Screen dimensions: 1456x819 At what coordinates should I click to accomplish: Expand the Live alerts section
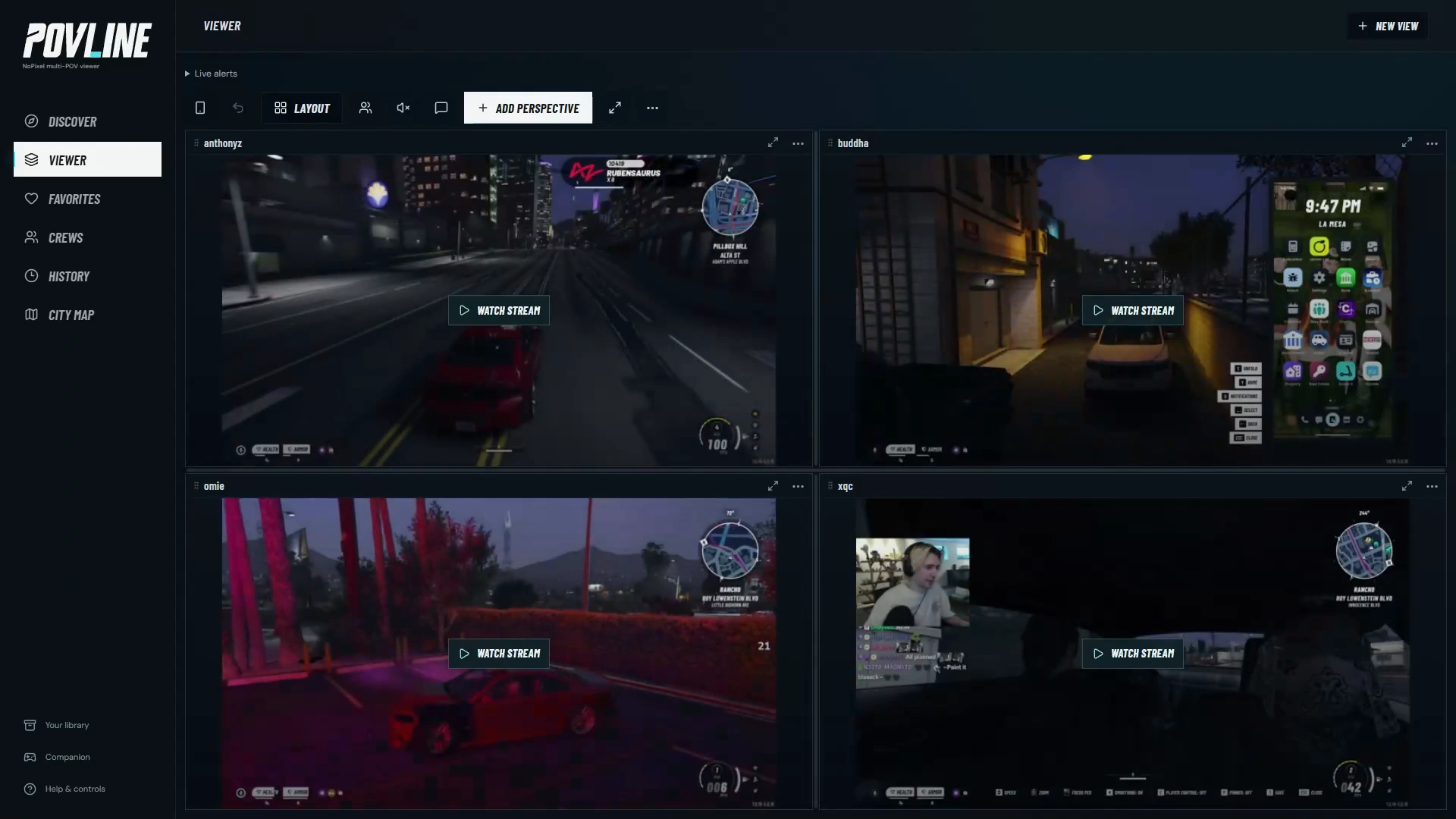211,74
